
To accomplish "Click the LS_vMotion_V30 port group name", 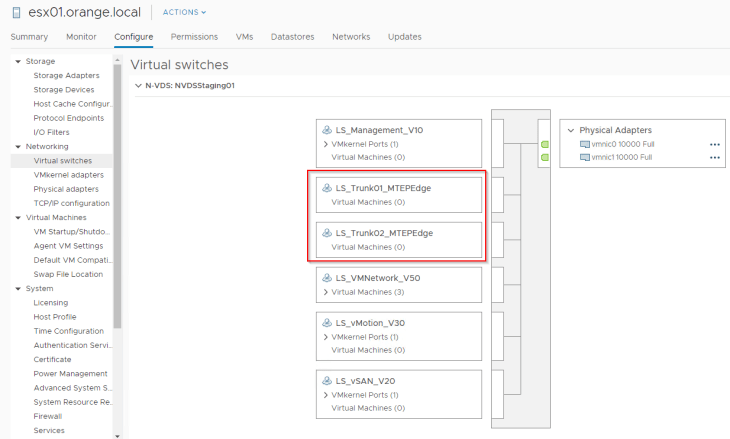I will pyautogui.click(x=370, y=323).
